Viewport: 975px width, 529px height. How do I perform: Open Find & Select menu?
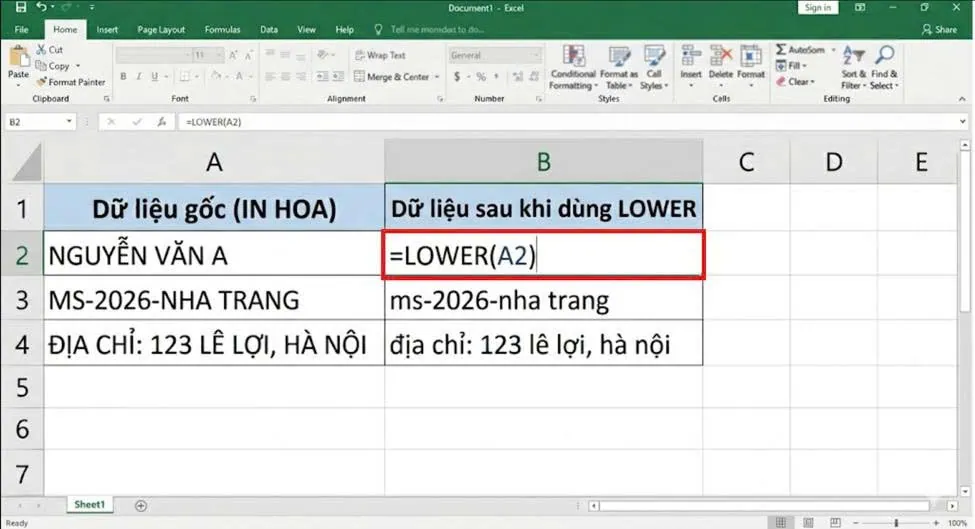pos(884,67)
